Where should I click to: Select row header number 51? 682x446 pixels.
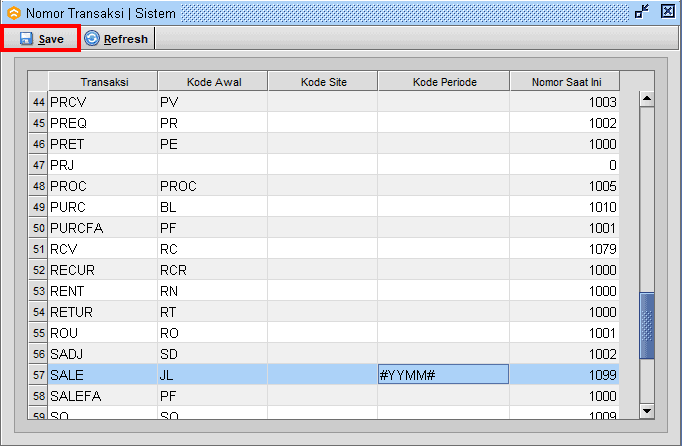(38, 249)
